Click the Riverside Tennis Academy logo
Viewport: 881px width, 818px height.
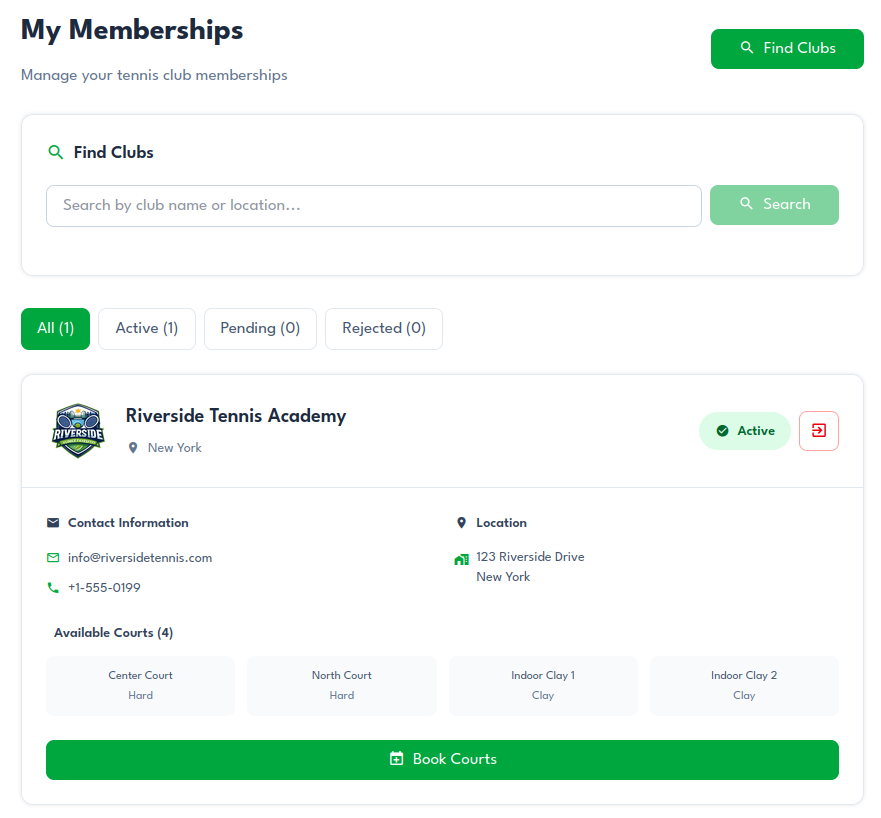pos(77,431)
